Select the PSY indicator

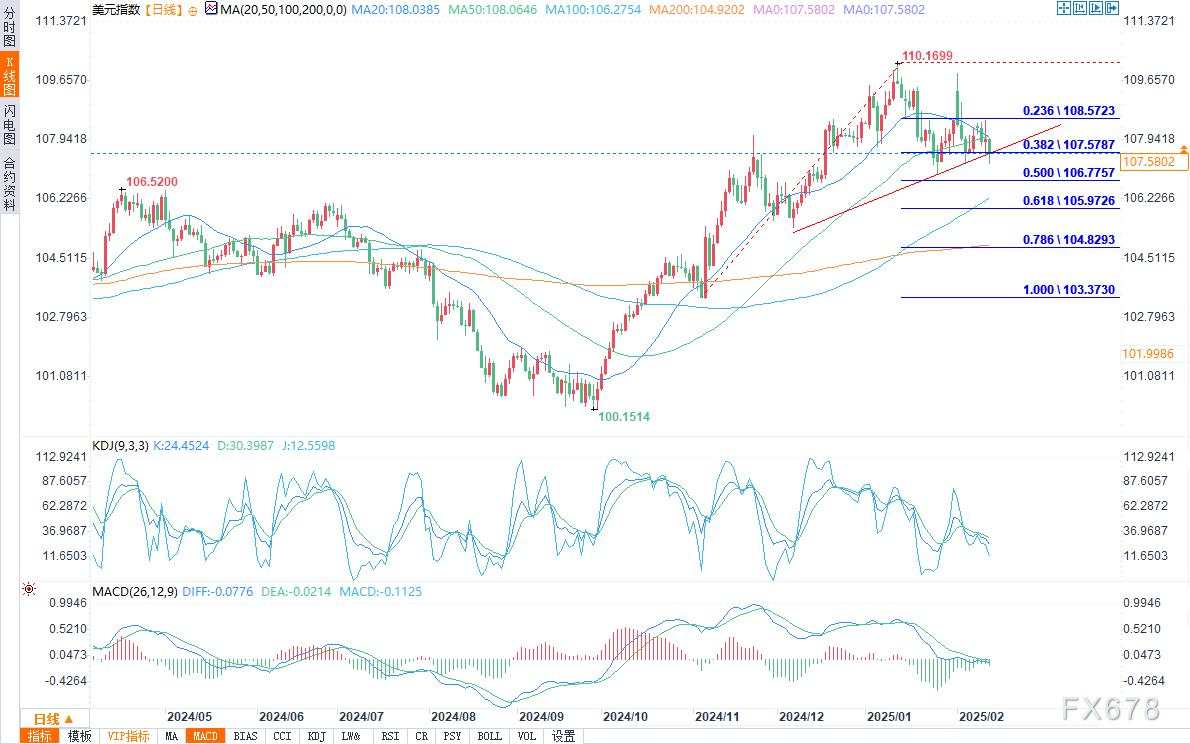pos(452,736)
